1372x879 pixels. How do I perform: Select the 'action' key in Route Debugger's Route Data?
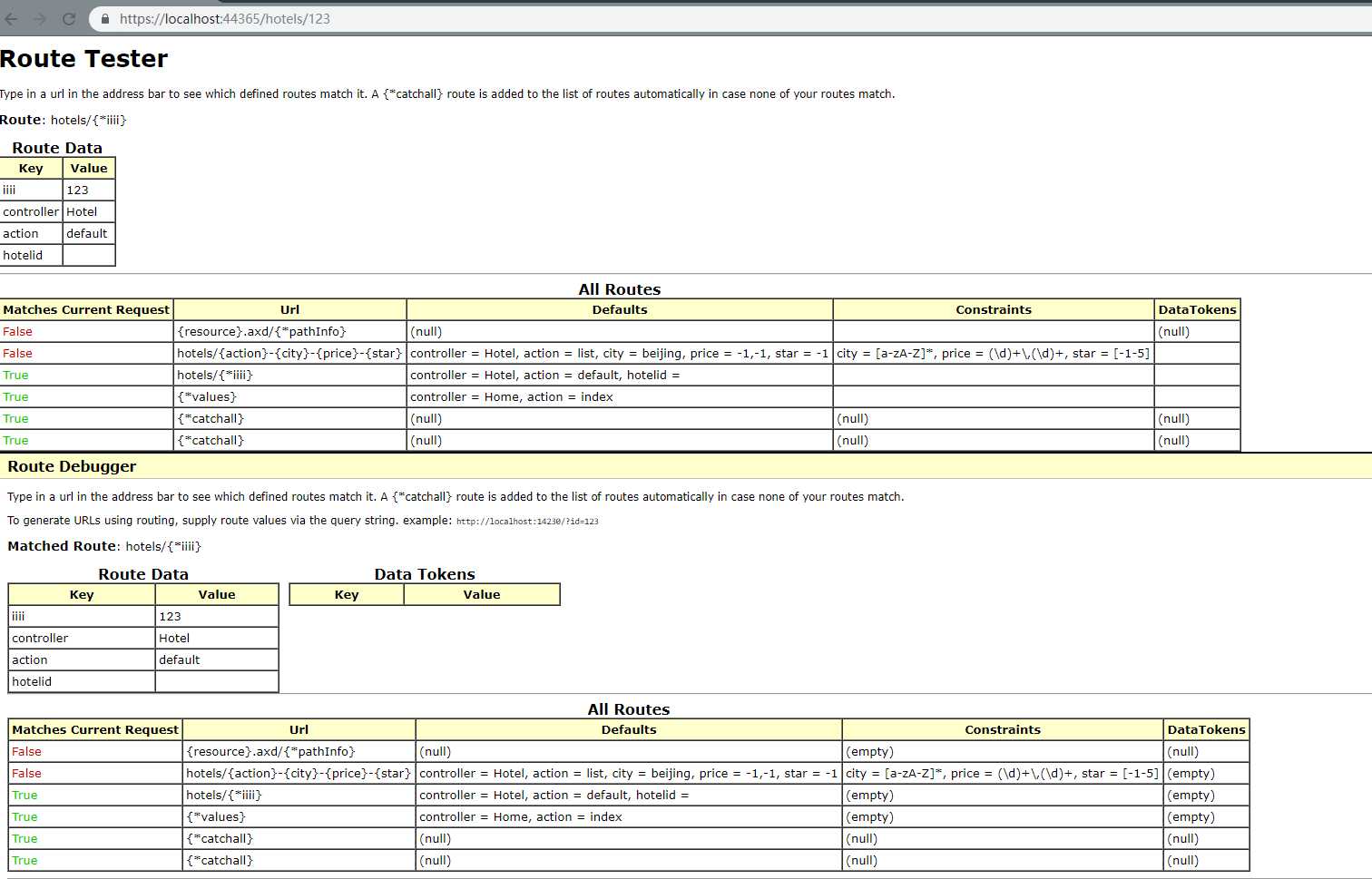(82, 659)
